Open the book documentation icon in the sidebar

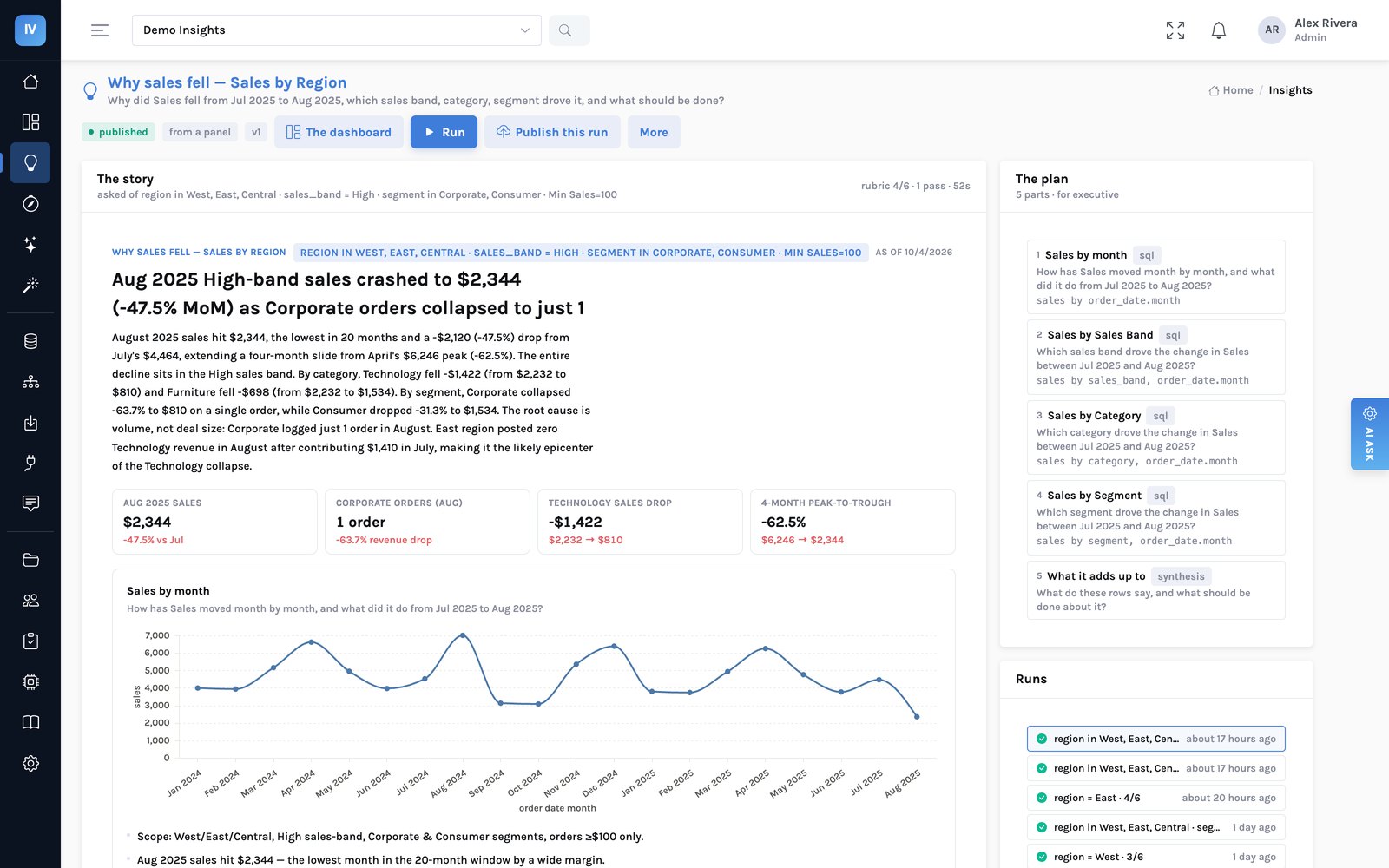tap(30, 722)
